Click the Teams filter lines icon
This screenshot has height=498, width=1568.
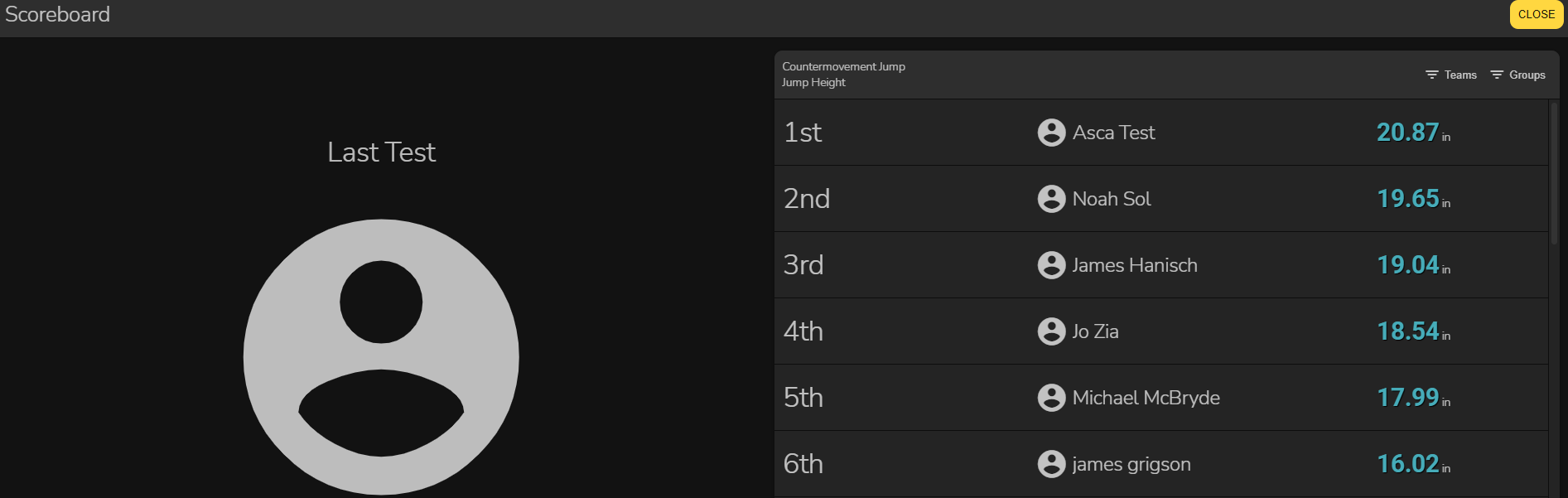(x=1431, y=75)
